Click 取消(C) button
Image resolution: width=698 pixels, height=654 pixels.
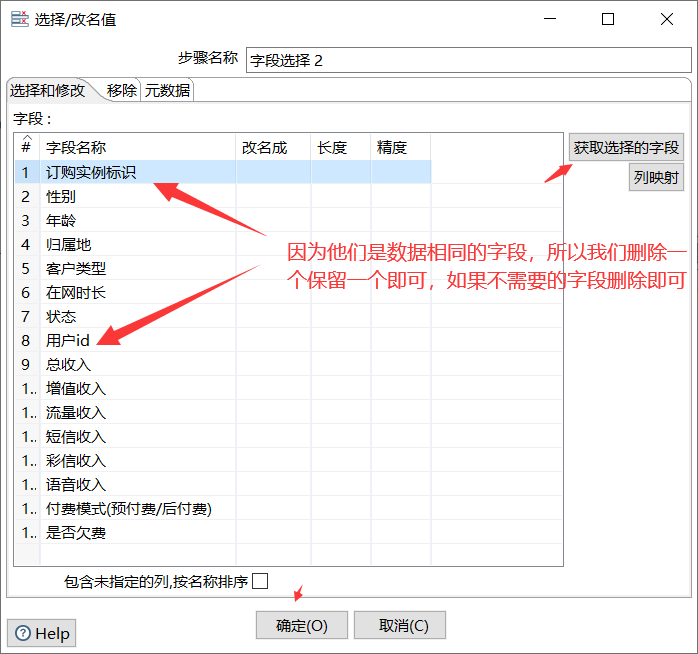400,625
